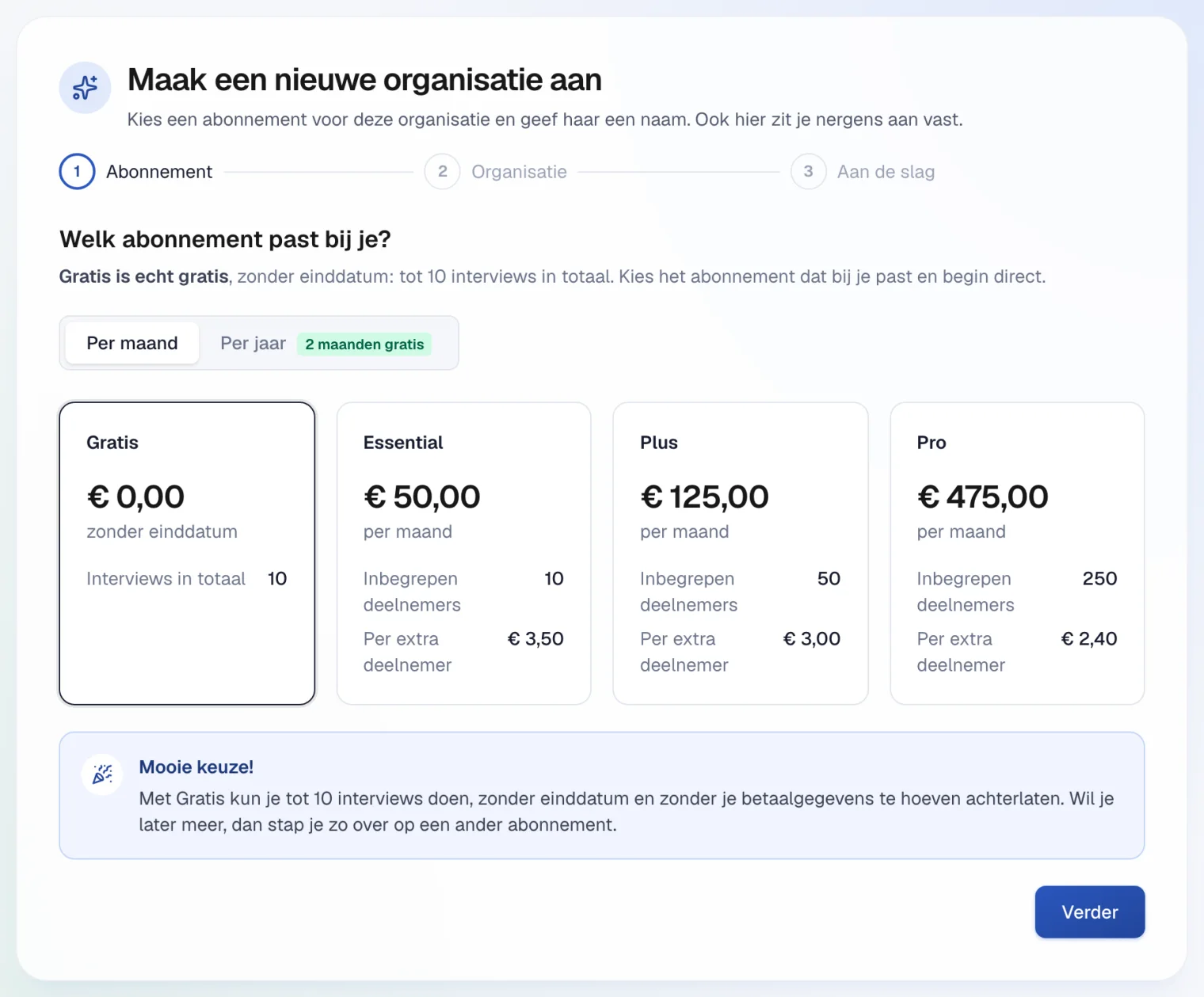
Task: Click the '50' inbegrepen deelnemers value
Action: [829, 579]
